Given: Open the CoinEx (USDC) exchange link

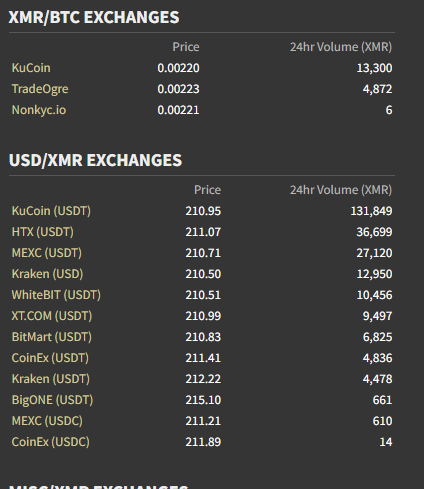Looking at the screenshot, I should (x=51, y=442).
